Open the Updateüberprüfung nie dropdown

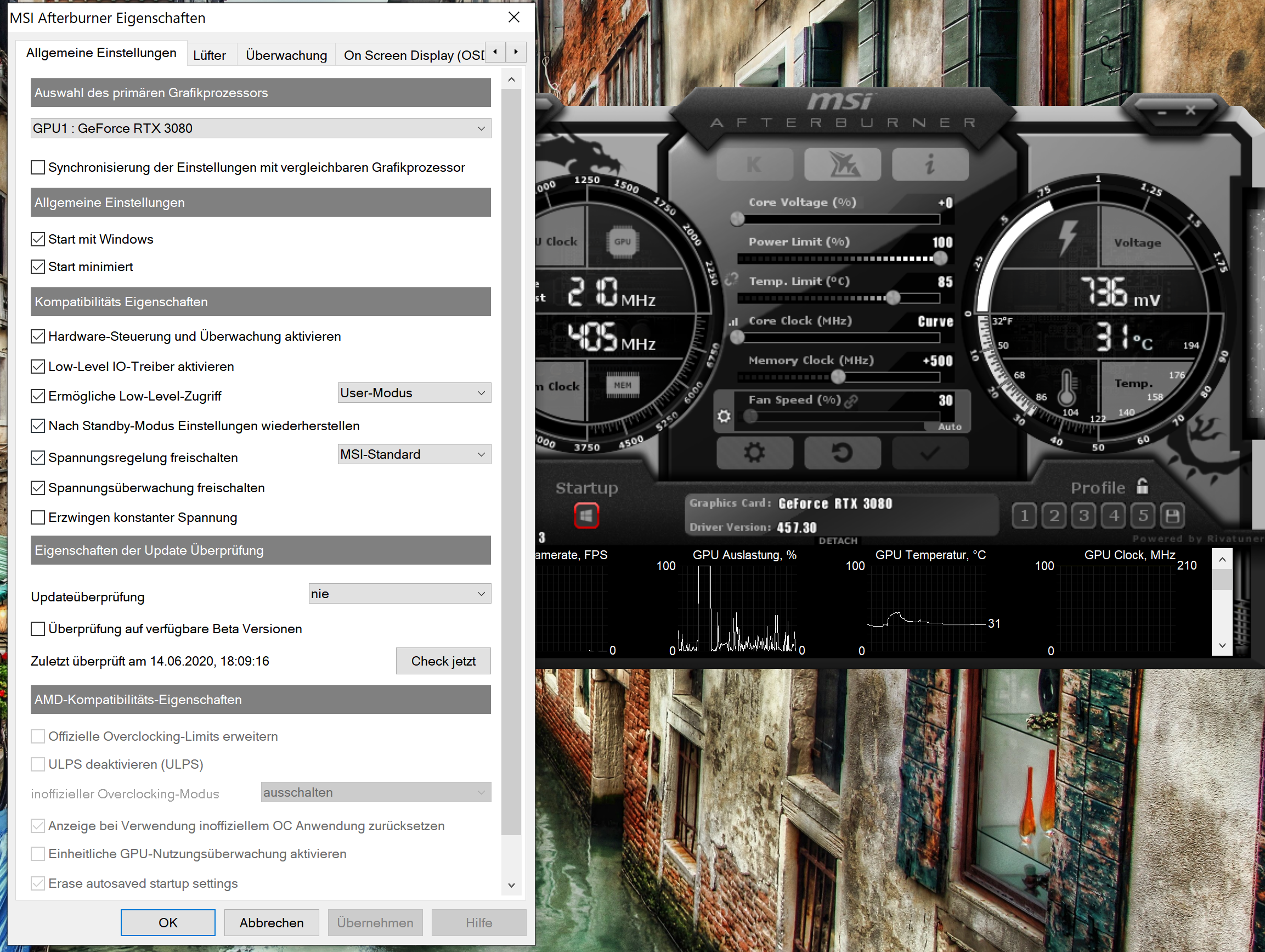[399, 594]
